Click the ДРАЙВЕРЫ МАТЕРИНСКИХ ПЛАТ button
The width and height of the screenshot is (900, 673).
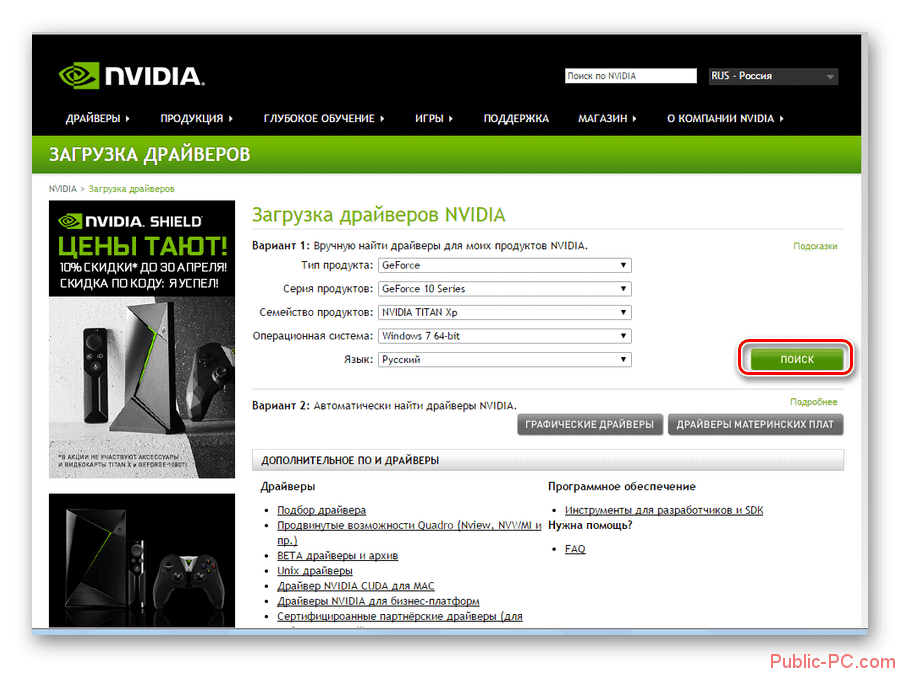pyautogui.click(x=756, y=425)
